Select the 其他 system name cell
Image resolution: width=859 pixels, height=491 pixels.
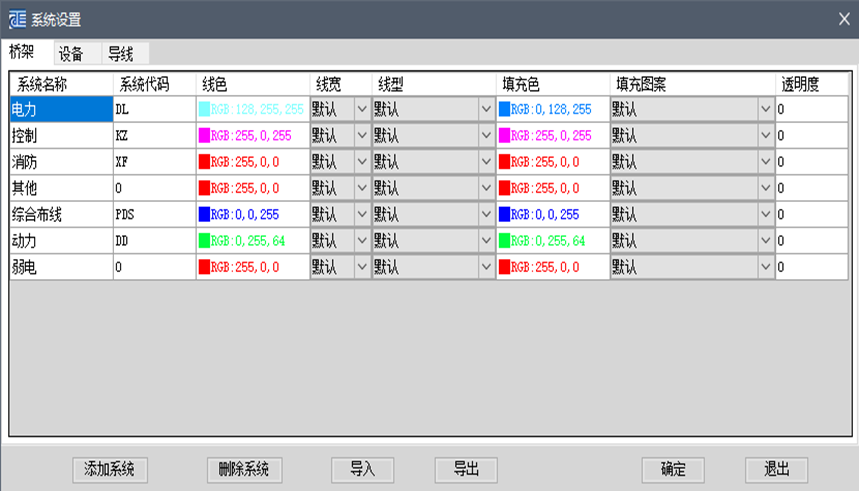click(x=61, y=188)
